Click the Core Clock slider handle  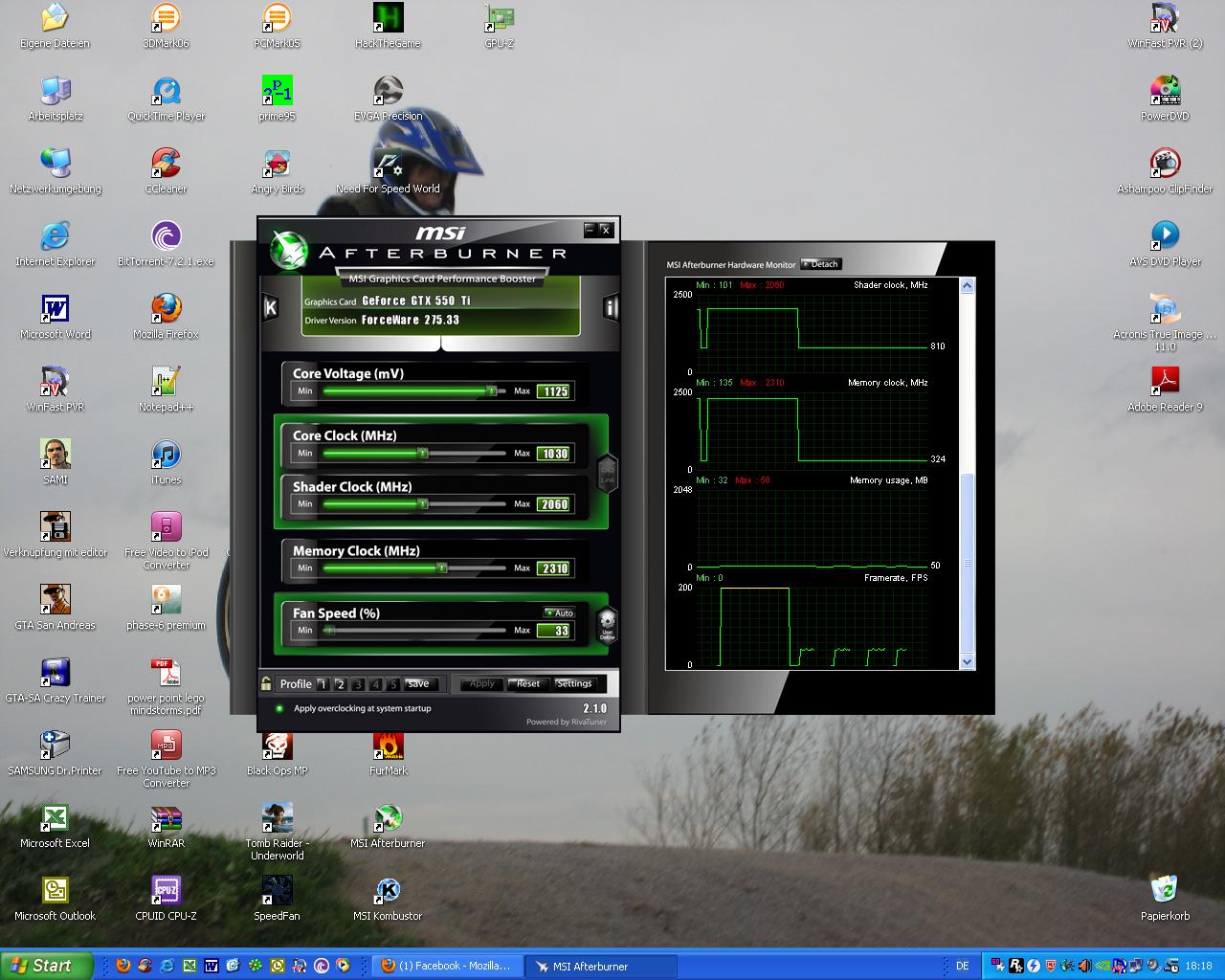click(422, 453)
